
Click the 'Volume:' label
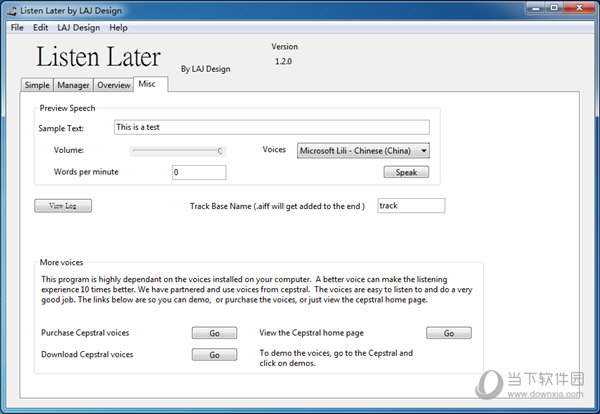(68, 150)
